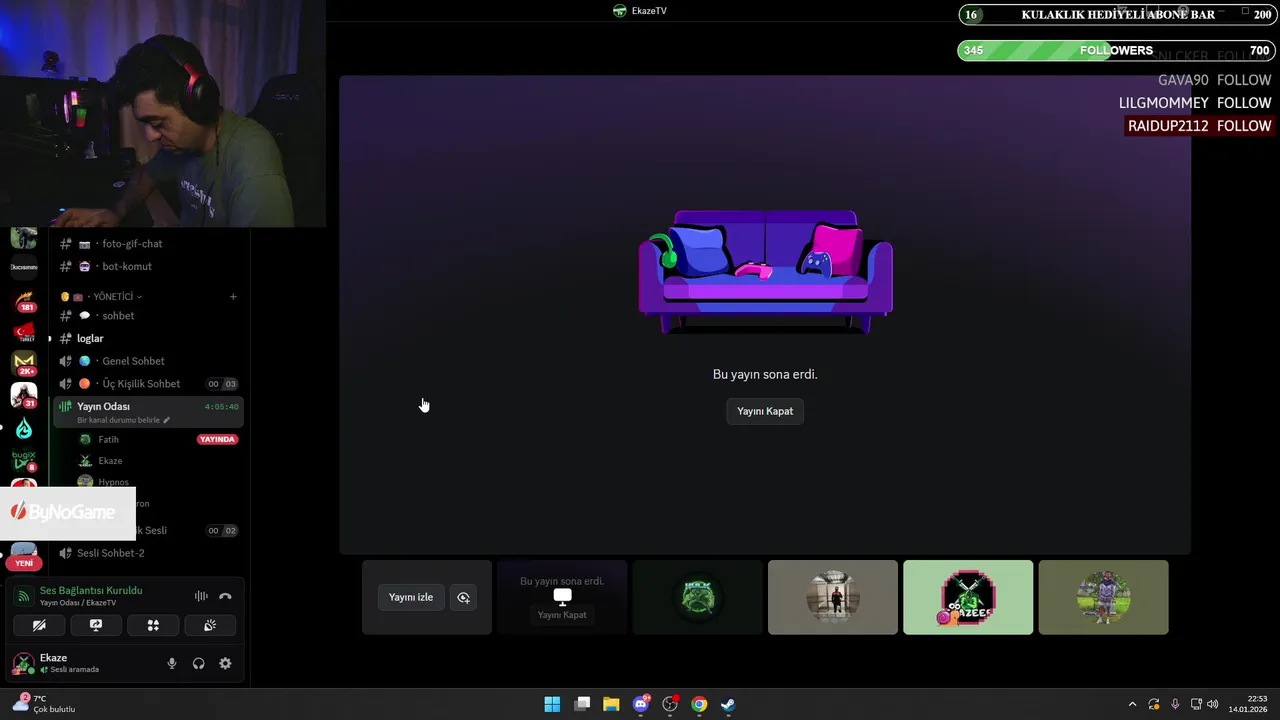Turn on the camera in the voice panel
1280x720 pixels.
[x=39, y=625]
